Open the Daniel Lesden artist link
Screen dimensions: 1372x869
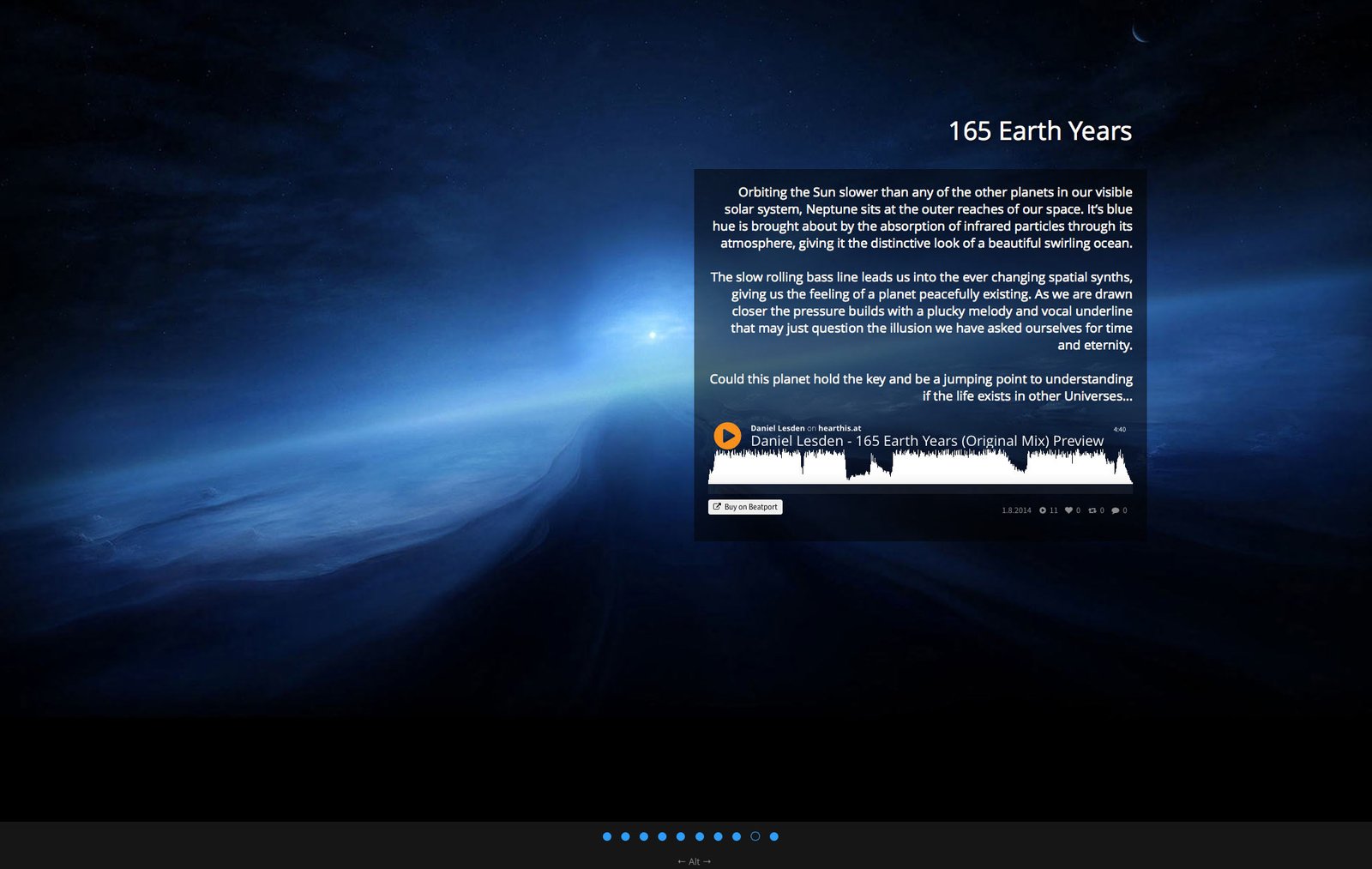pyautogui.click(x=777, y=428)
